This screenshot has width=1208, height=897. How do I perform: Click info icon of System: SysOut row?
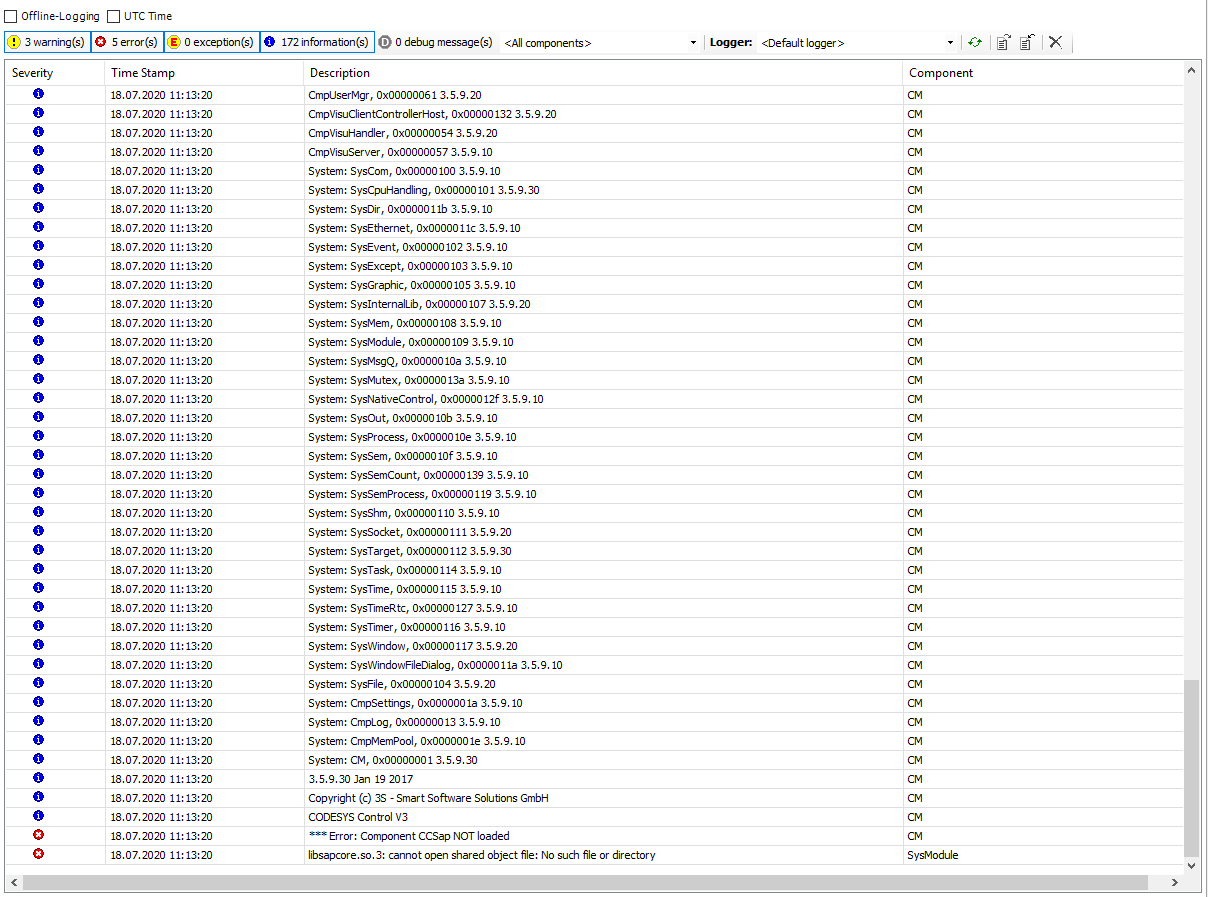(38, 417)
